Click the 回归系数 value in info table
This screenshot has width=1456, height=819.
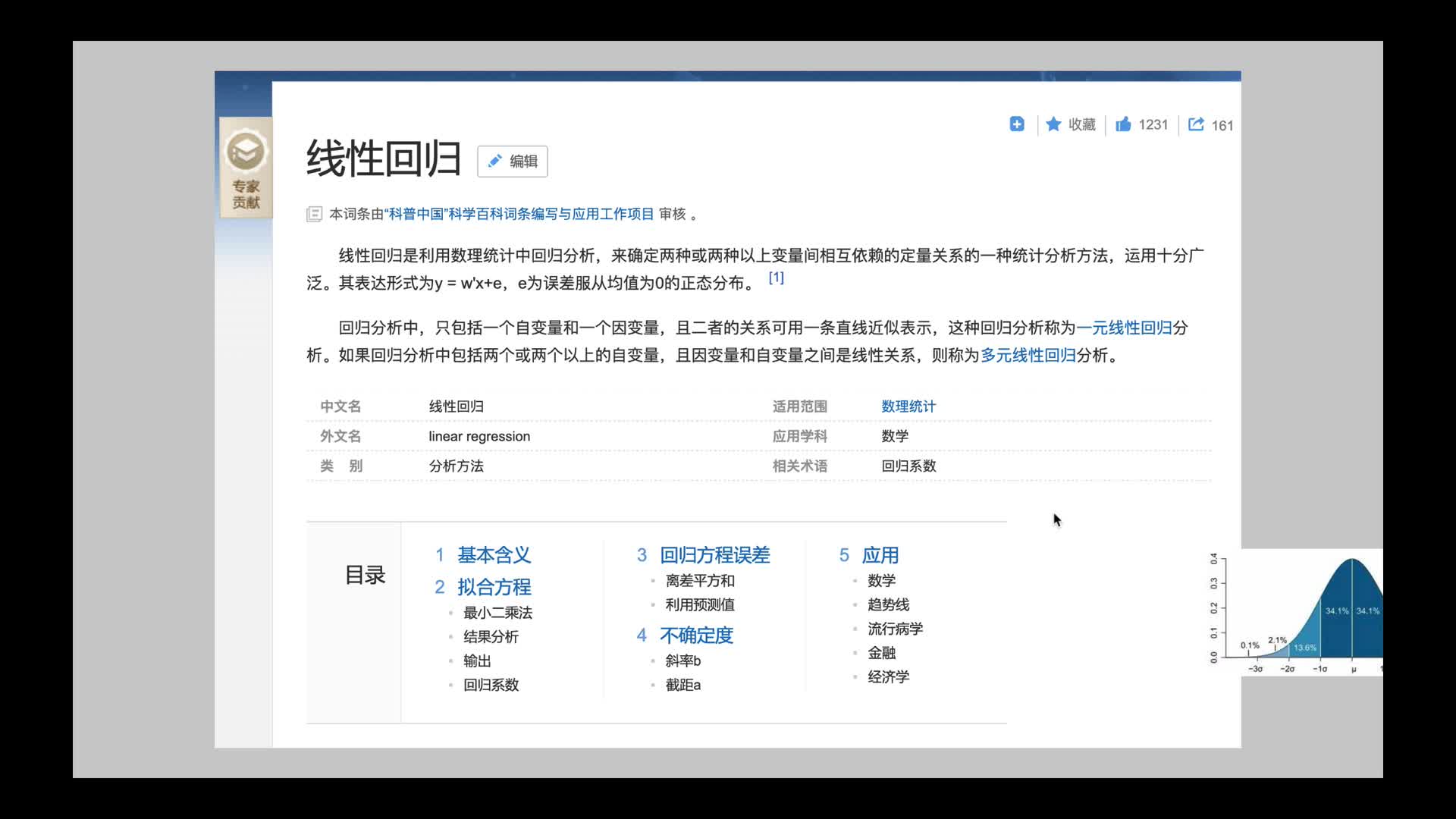[908, 466]
